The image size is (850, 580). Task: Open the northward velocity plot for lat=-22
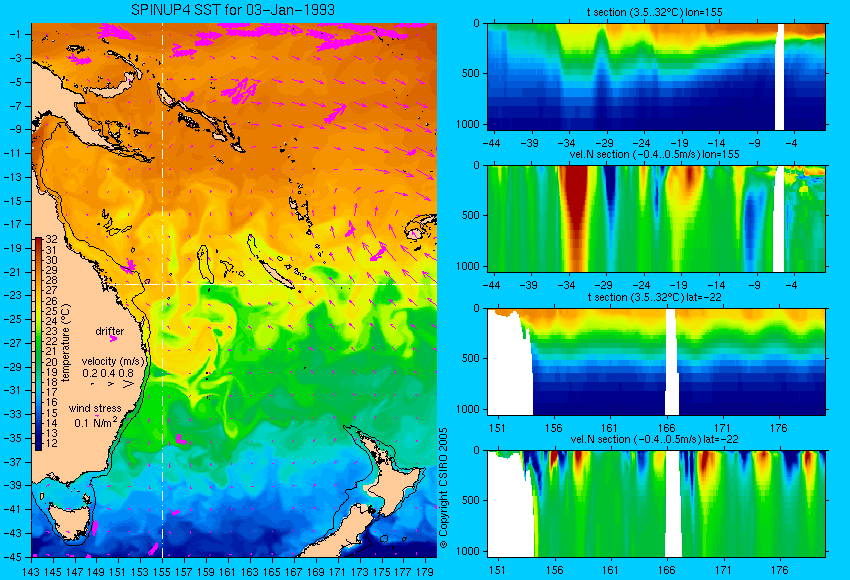pyautogui.click(x=656, y=504)
